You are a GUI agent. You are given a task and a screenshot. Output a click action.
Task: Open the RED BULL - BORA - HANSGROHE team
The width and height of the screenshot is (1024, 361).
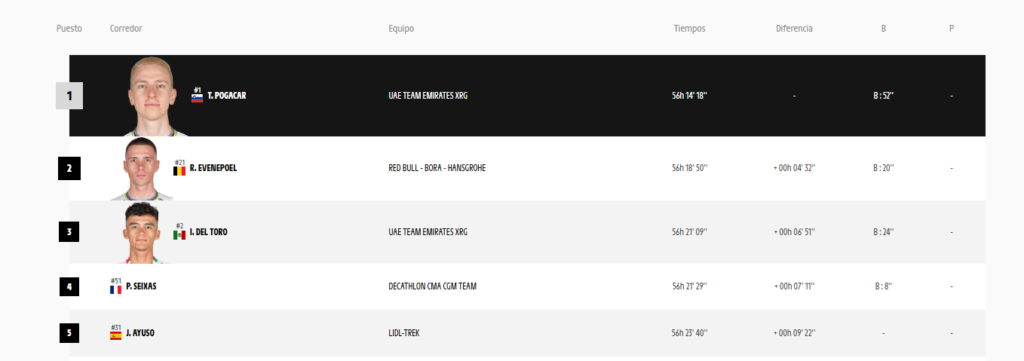tap(437, 168)
